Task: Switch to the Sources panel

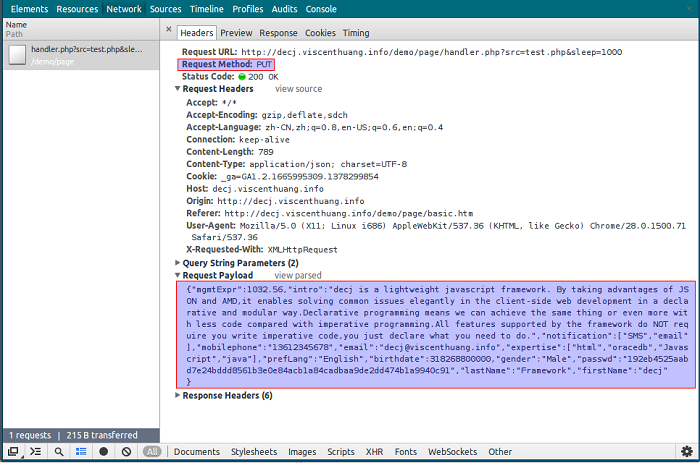Action: (x=166, y=9)
